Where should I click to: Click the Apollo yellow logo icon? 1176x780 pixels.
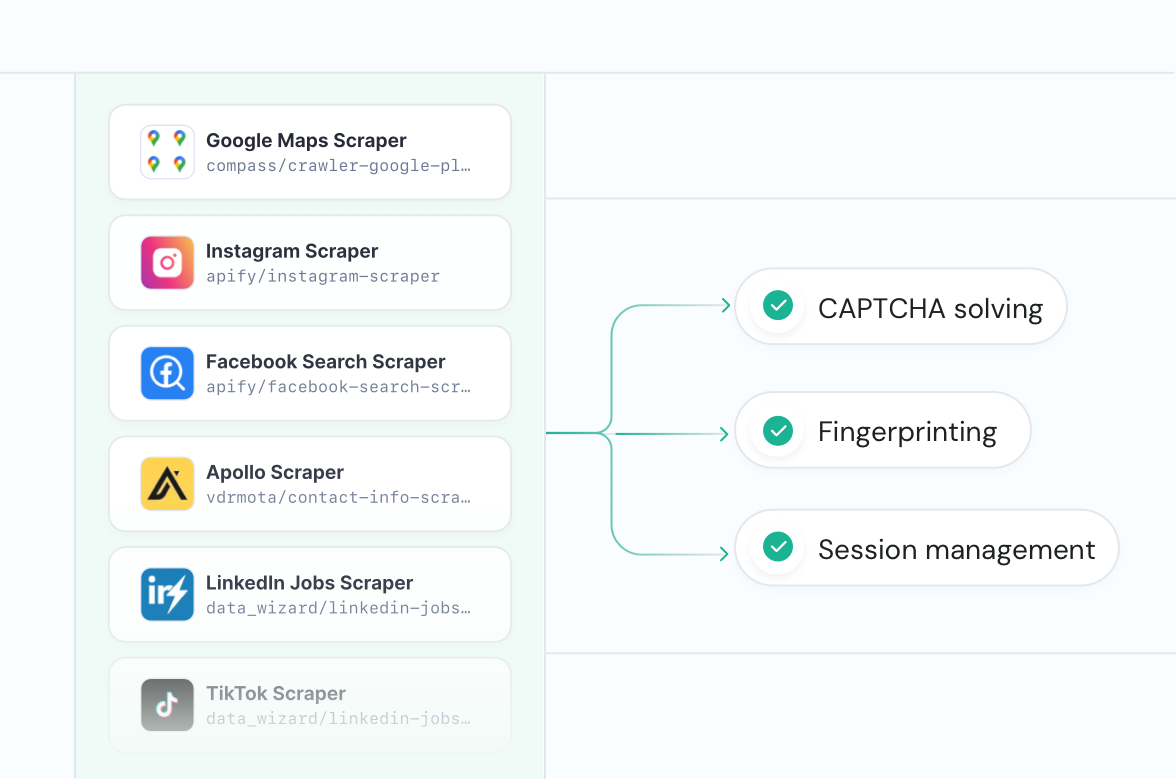(x=167, y=484)
